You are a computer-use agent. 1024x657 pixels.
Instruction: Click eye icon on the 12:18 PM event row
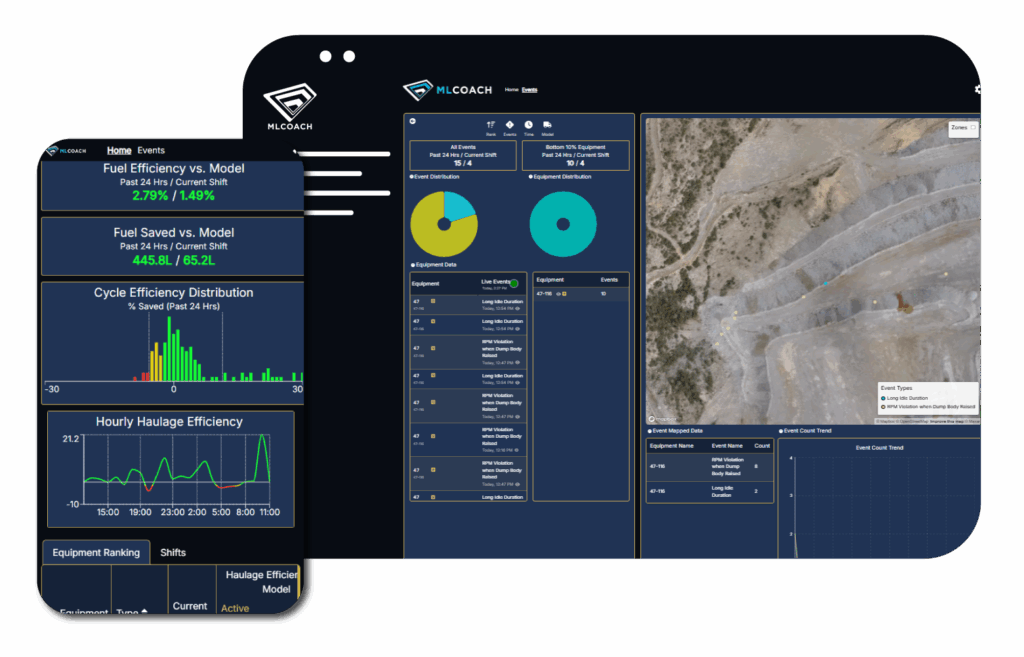(x=517, y=450)
